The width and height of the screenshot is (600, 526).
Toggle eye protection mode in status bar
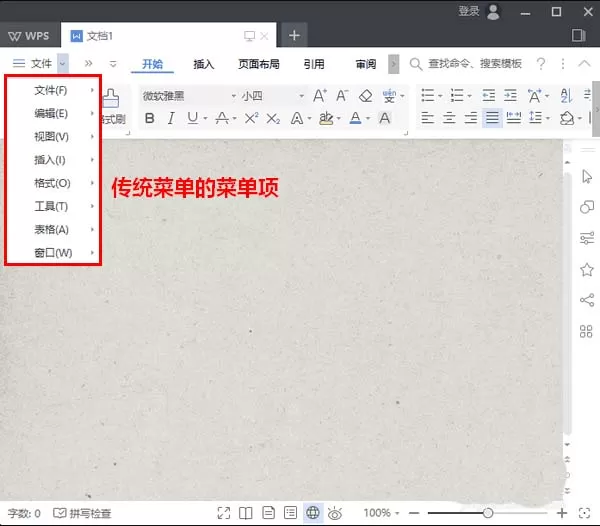click(x=335, y=513)
